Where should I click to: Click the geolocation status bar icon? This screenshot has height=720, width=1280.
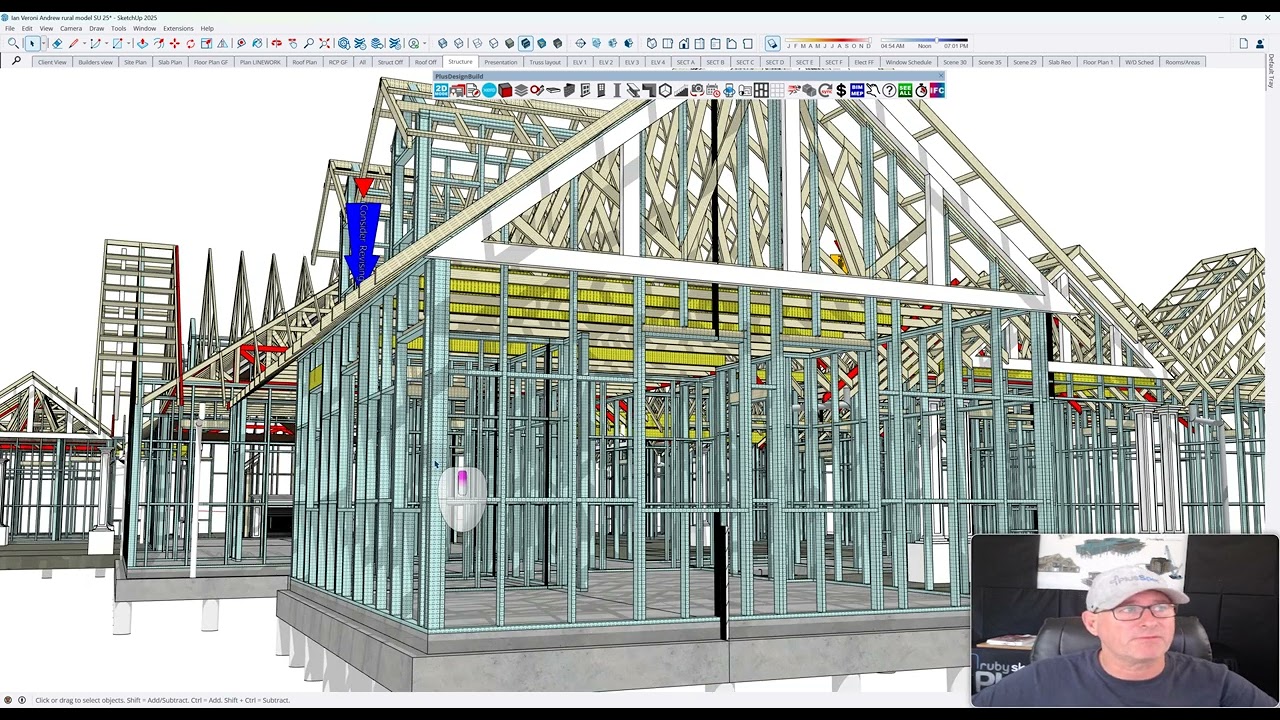pyautogui.click(x=8, y=700)
